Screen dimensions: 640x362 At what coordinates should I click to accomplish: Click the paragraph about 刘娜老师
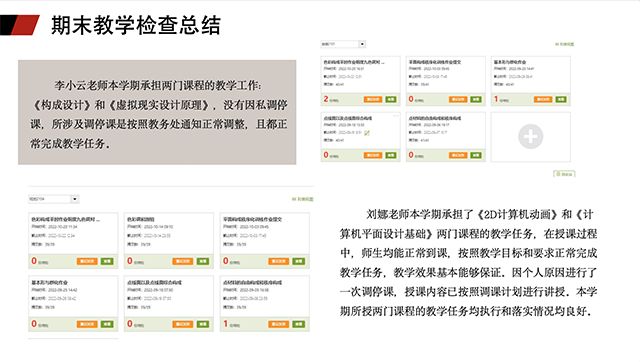[469, 263]
